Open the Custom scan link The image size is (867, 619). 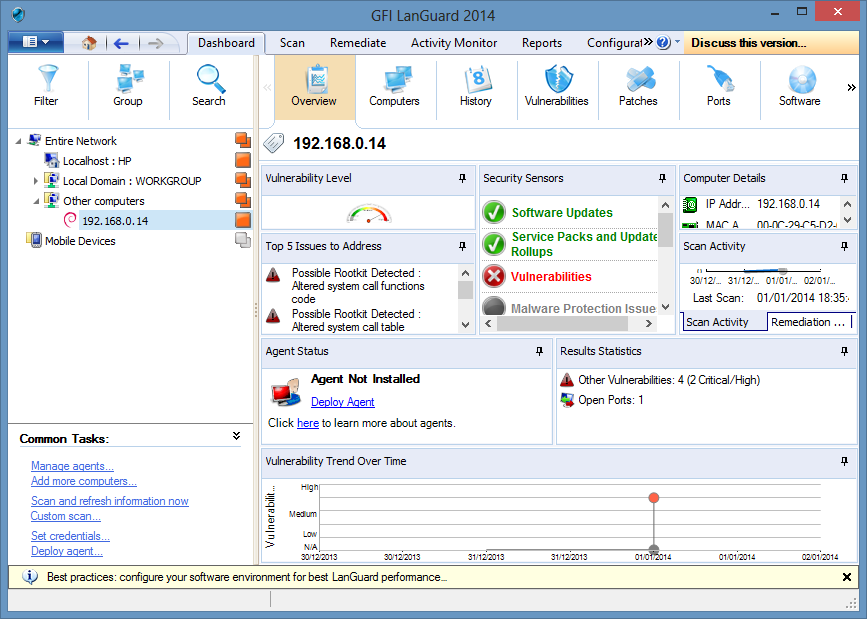click(66, 516)
